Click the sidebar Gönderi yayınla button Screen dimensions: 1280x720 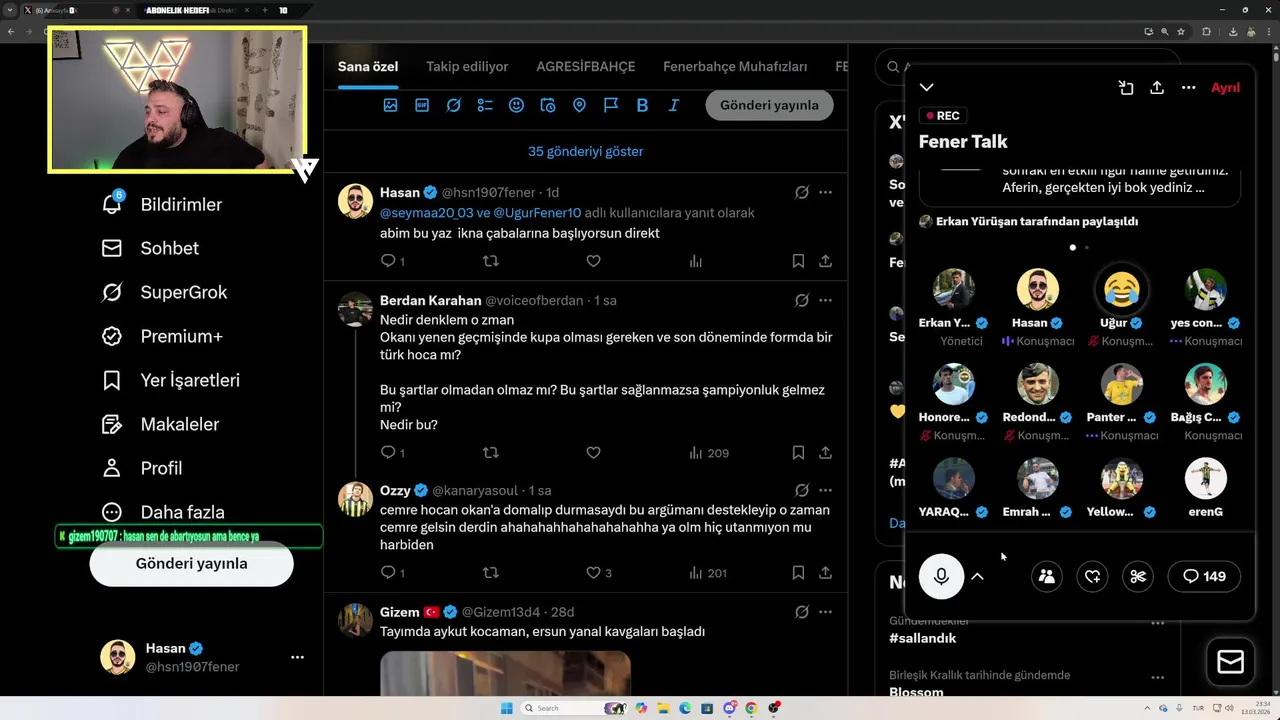point(191,564)
